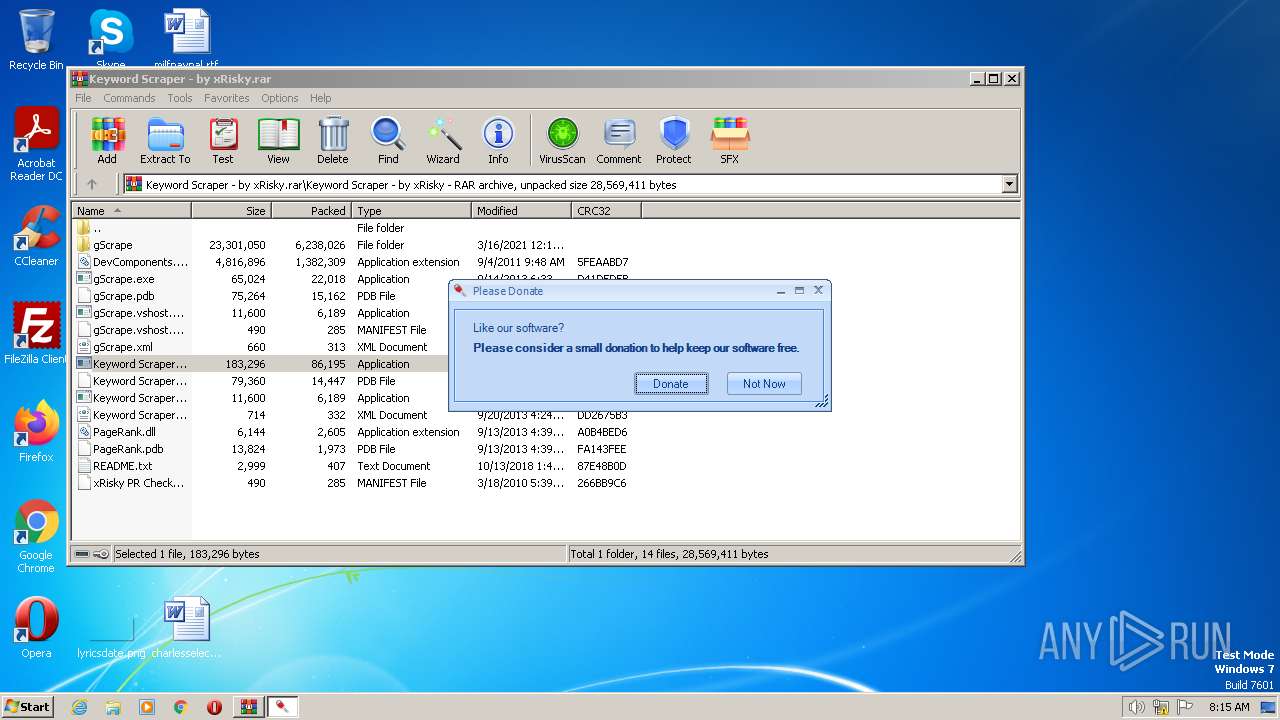The height and width of the screenshot is (720, 1280).
Task: Open the Commands menu
Action: pyautogui.click(x=129, y=98)
